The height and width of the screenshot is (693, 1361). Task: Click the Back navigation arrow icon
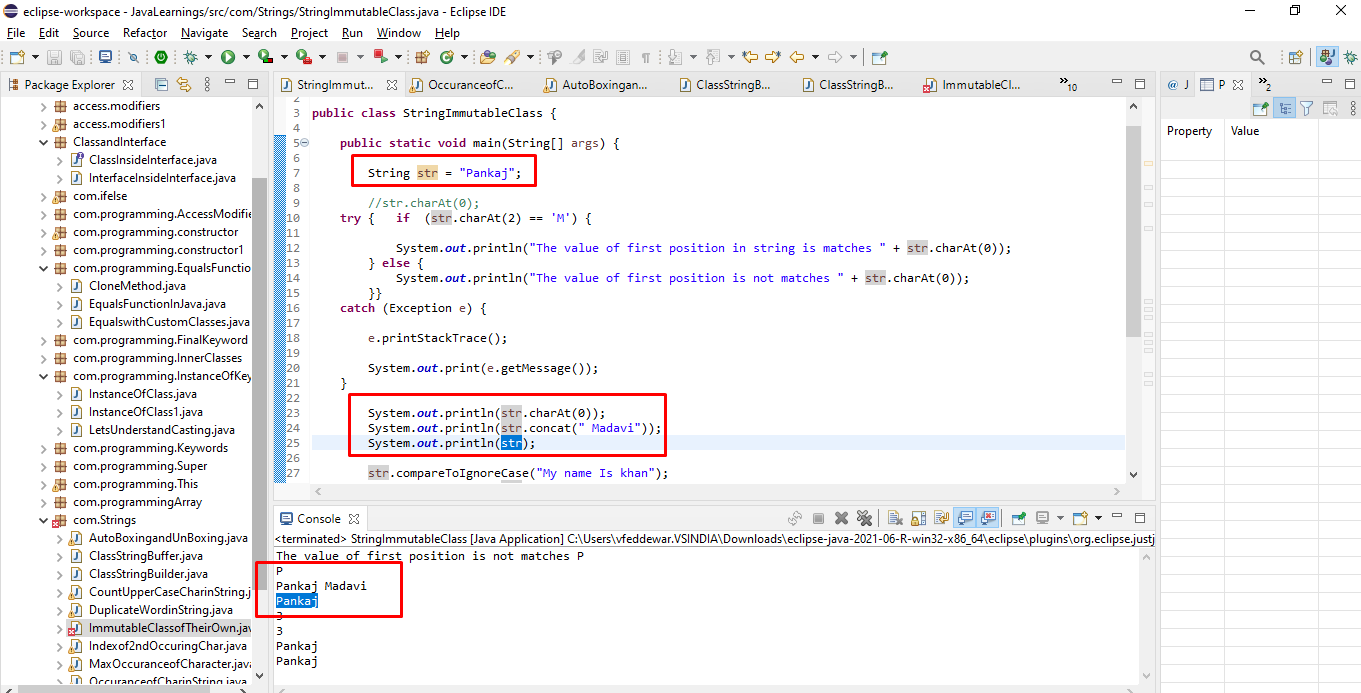pyautogui.click(x=797, y=58)
